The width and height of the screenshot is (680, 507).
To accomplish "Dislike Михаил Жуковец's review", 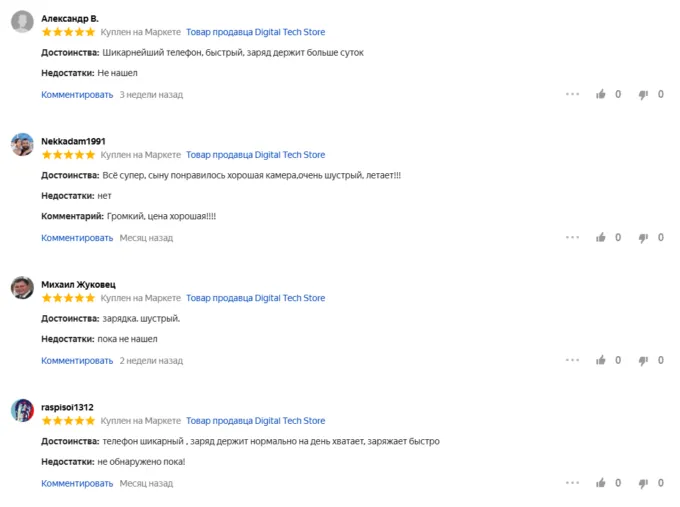I will pyautogui.click(x=643, y=361).
